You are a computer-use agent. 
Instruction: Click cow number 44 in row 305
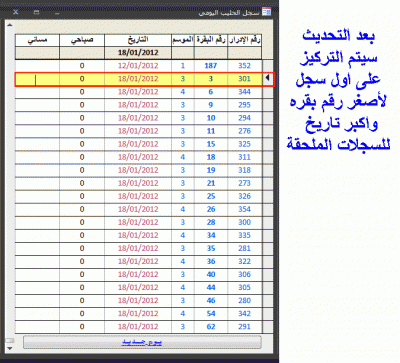click(211, 287)
